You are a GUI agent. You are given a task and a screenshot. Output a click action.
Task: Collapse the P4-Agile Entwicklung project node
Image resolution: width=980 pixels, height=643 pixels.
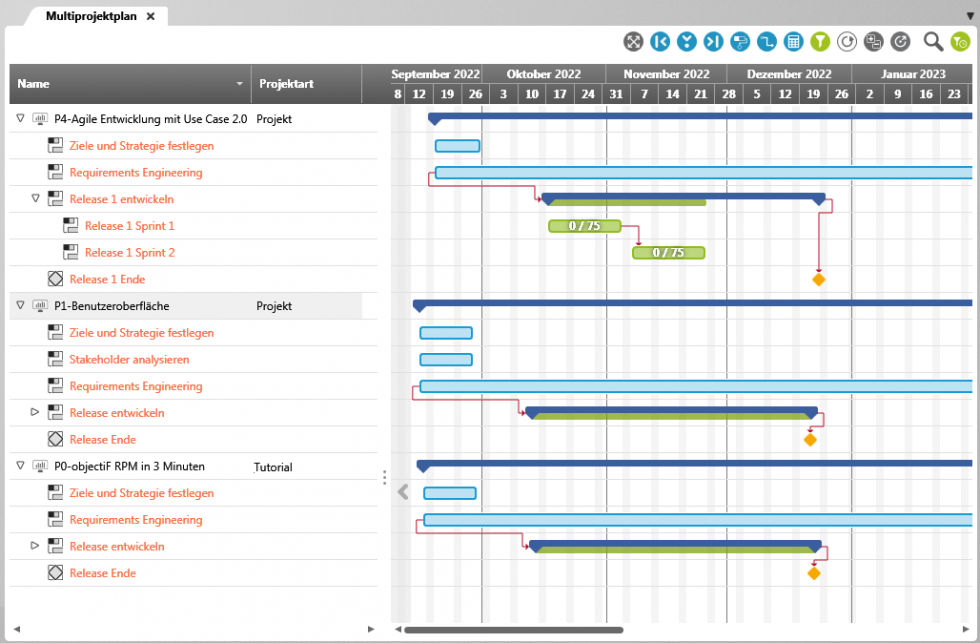pos(19,118)
